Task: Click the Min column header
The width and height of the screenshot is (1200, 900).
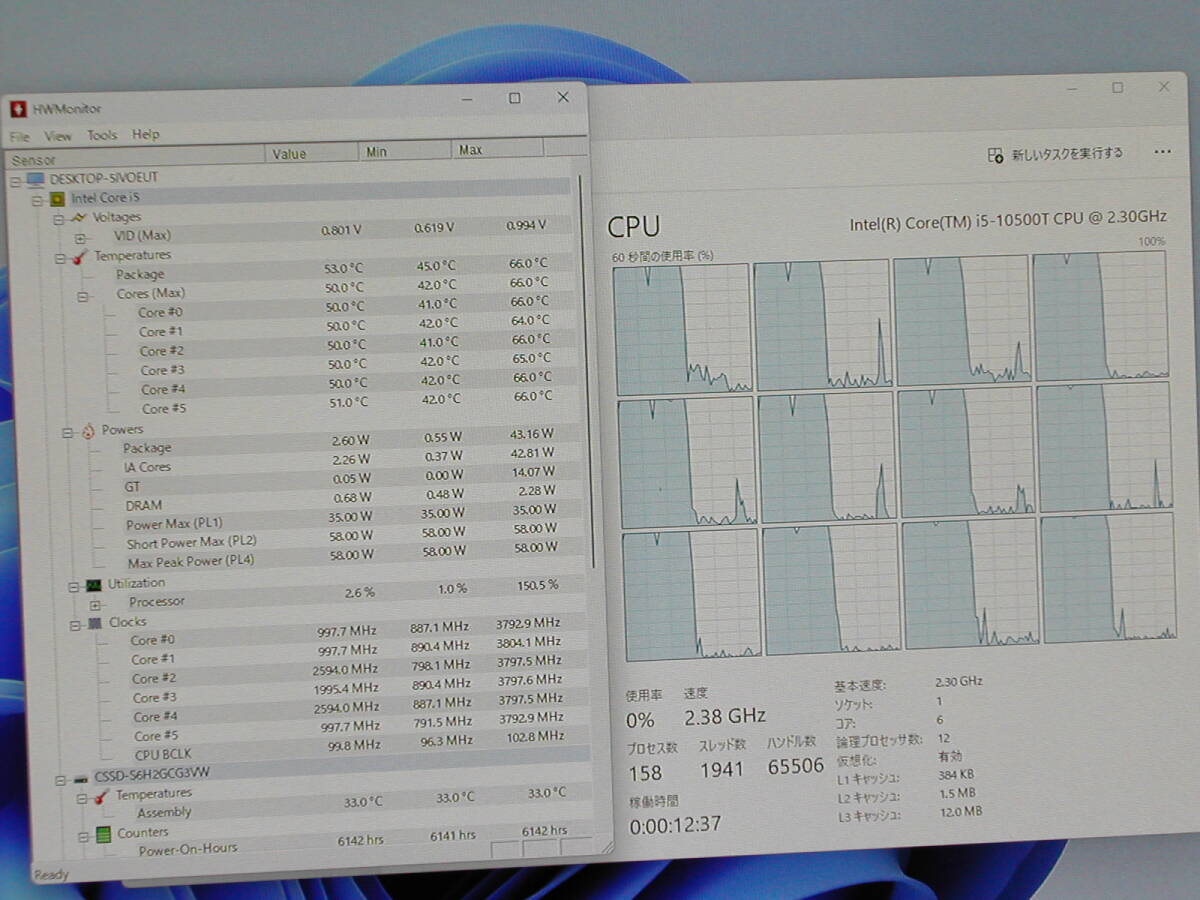Action: 404,151
